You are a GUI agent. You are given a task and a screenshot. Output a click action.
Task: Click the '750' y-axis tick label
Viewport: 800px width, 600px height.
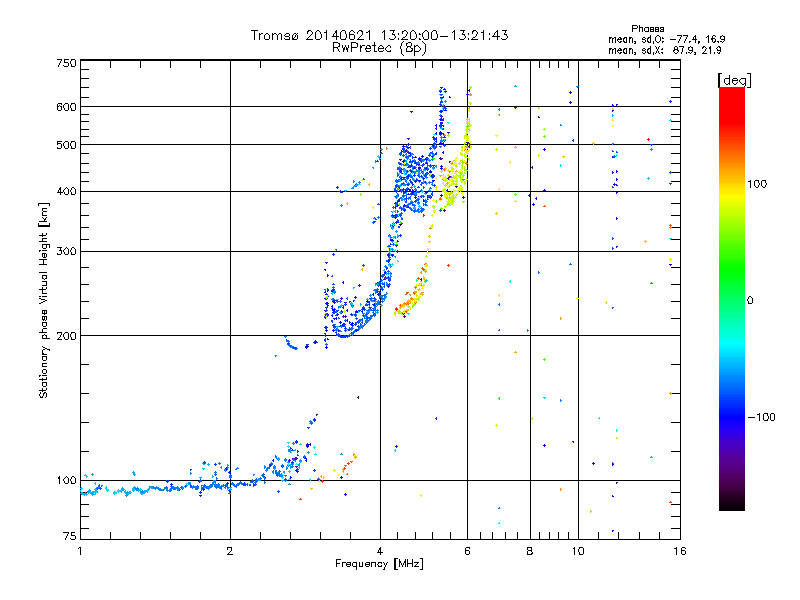point(66,63)
